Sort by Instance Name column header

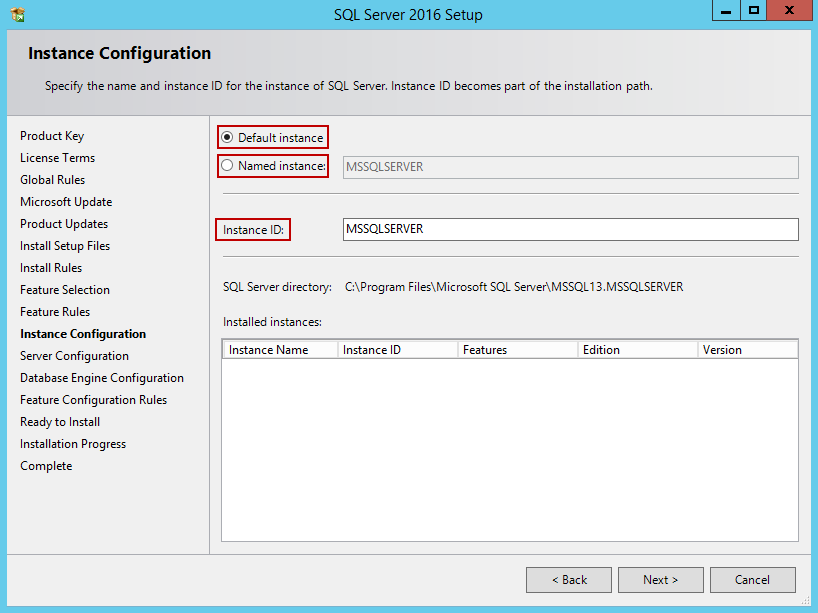[281, 350]
